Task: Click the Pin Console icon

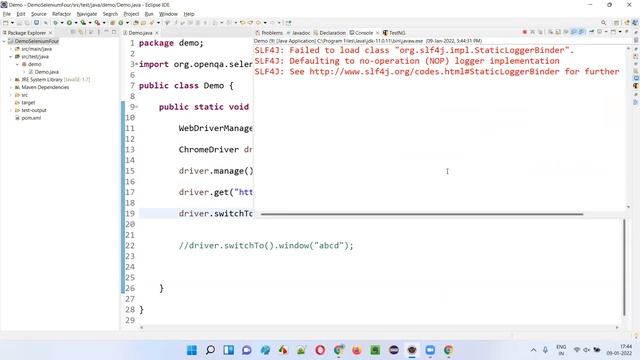Action: coord(591,32)
